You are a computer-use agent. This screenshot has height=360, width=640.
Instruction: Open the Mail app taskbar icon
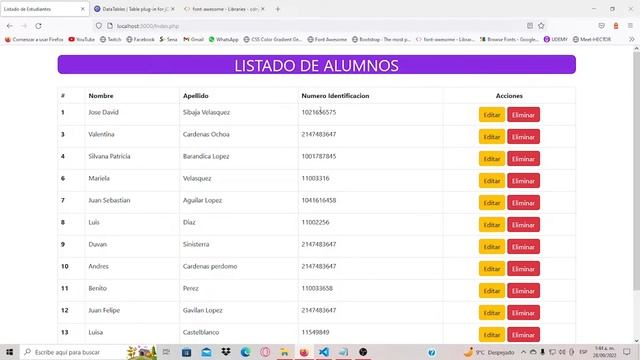206,352
